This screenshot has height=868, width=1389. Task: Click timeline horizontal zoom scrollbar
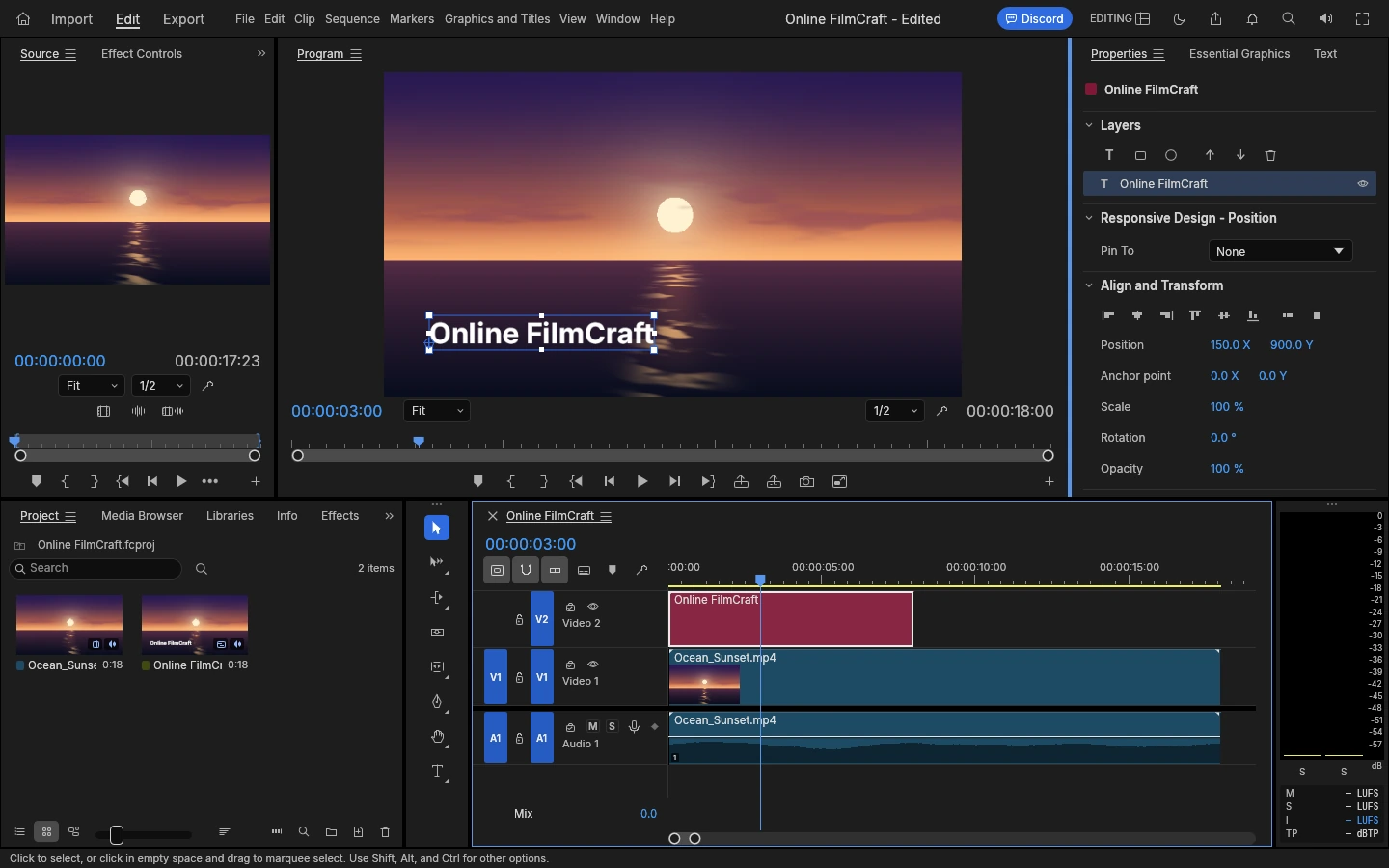coord(685,839)
